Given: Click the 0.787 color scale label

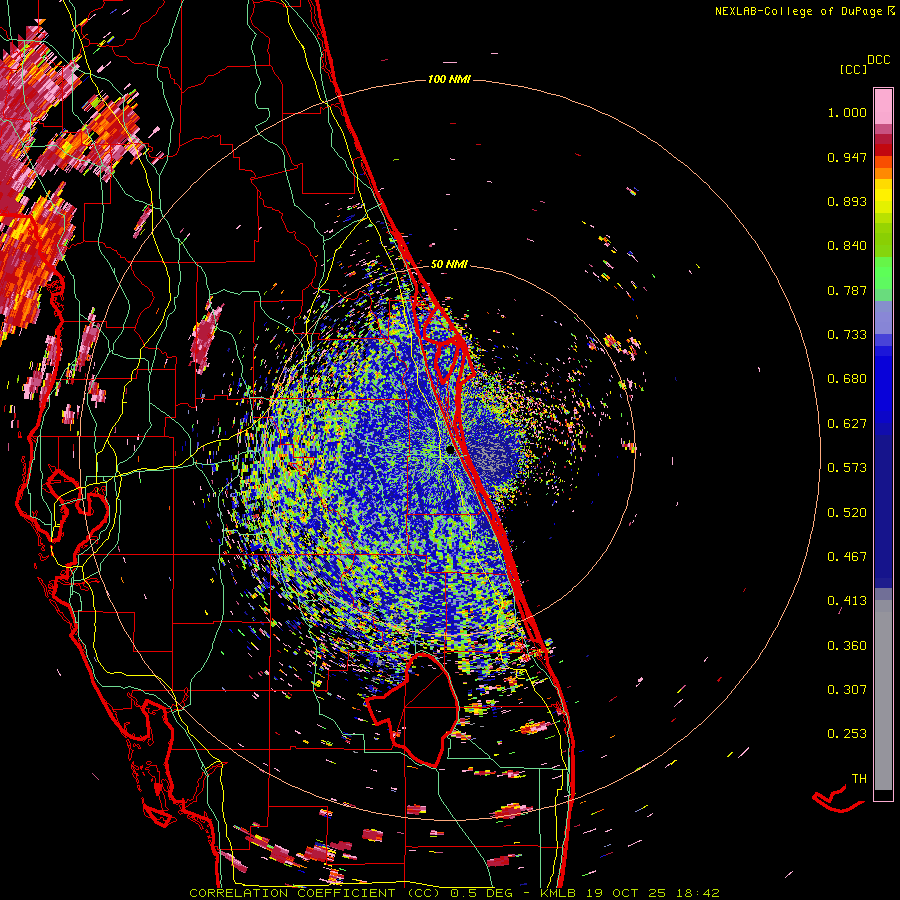Looking at the screenshot, I should coord(847,290).
